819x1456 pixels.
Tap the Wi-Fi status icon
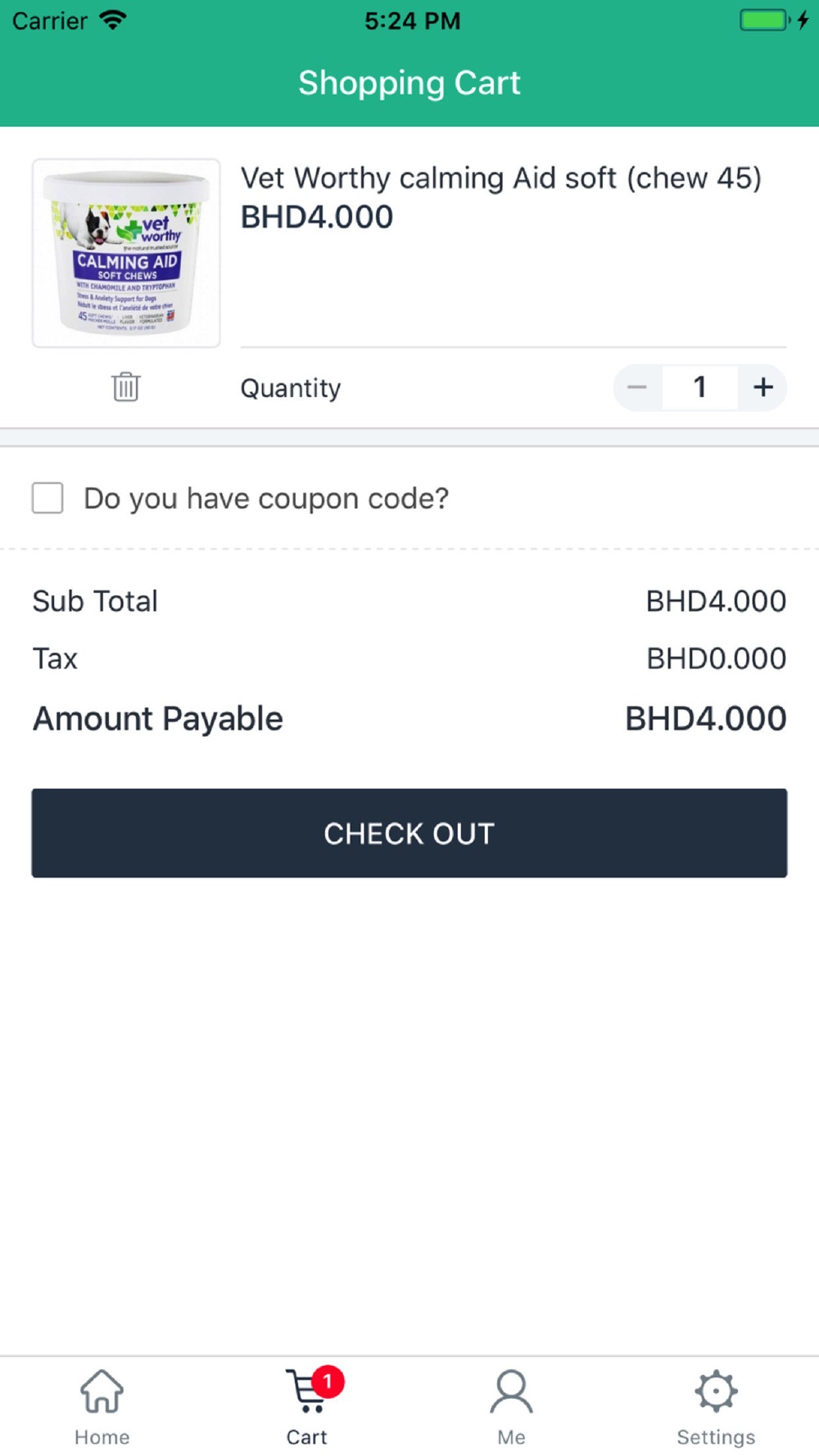113,20
